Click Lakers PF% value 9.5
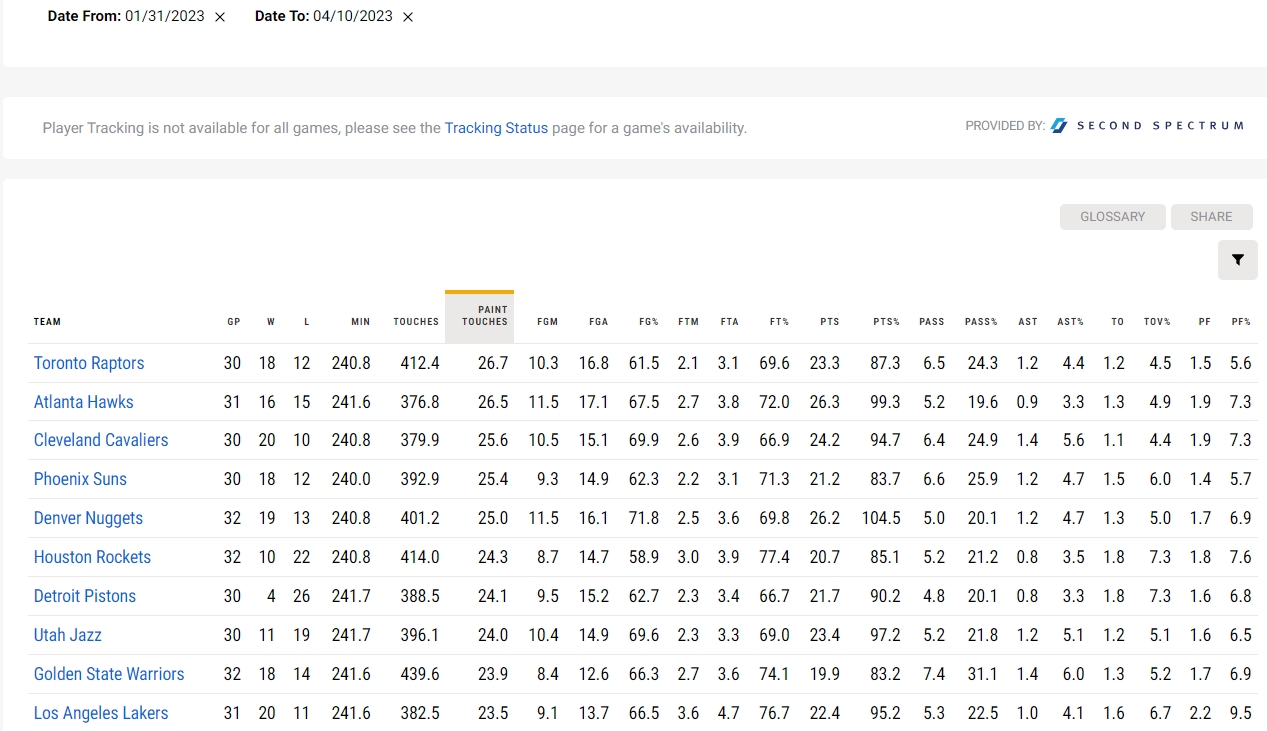Viewport: 1267px width, 731px height. pyautogui.click(x=1240, y=713)
